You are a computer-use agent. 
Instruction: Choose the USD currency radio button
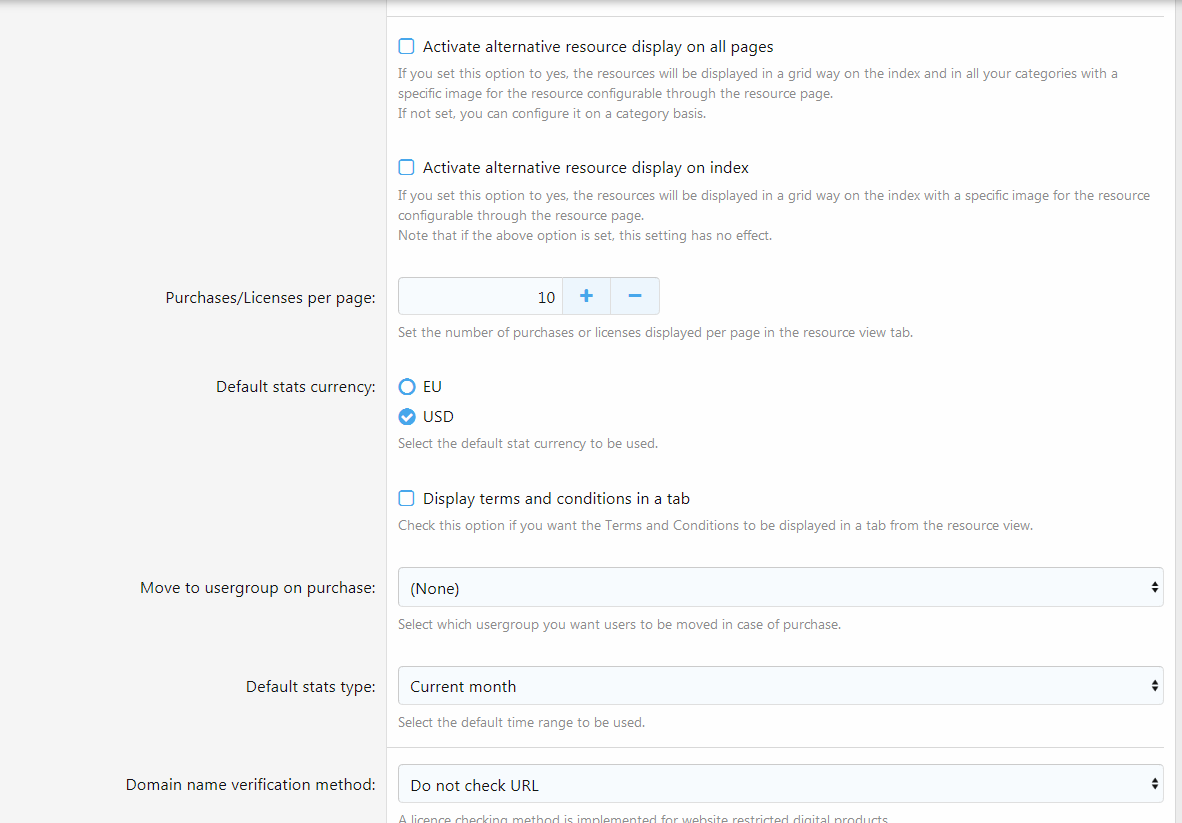pos(407,417)
